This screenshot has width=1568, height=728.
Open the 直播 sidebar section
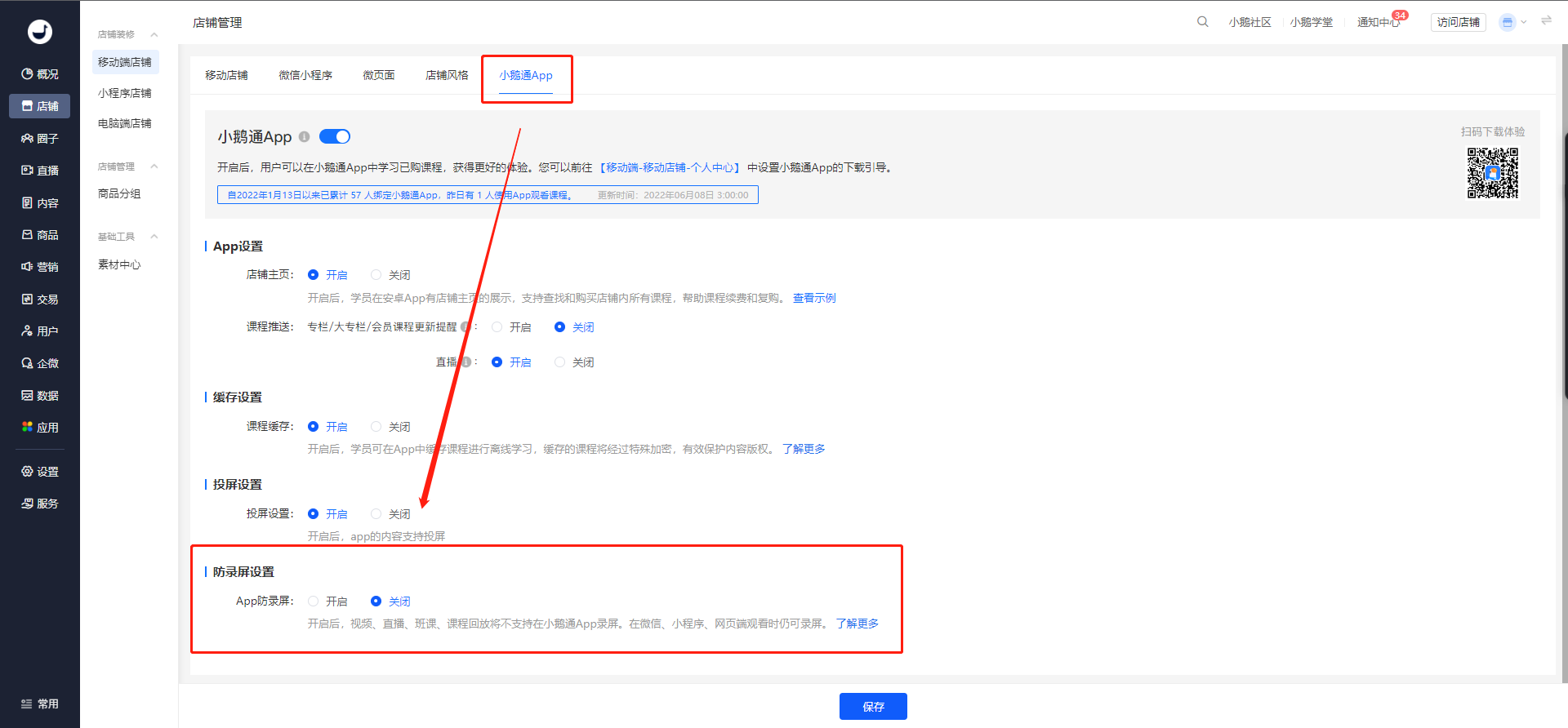[x=40, y=171]
